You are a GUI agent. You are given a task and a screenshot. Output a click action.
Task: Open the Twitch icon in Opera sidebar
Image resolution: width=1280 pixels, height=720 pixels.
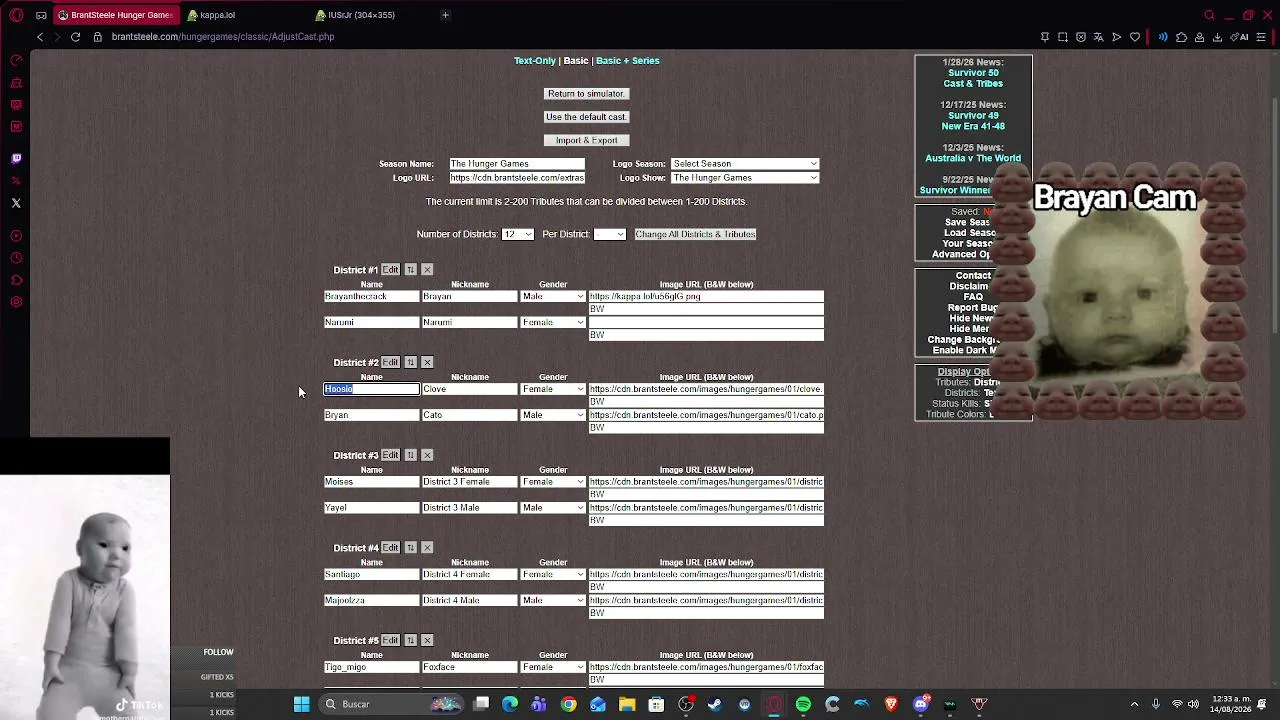16,158
